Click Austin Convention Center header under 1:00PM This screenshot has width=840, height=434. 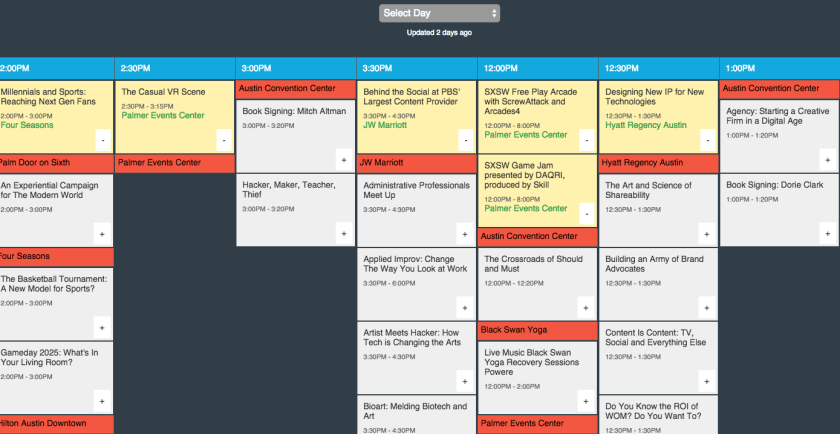779,89
